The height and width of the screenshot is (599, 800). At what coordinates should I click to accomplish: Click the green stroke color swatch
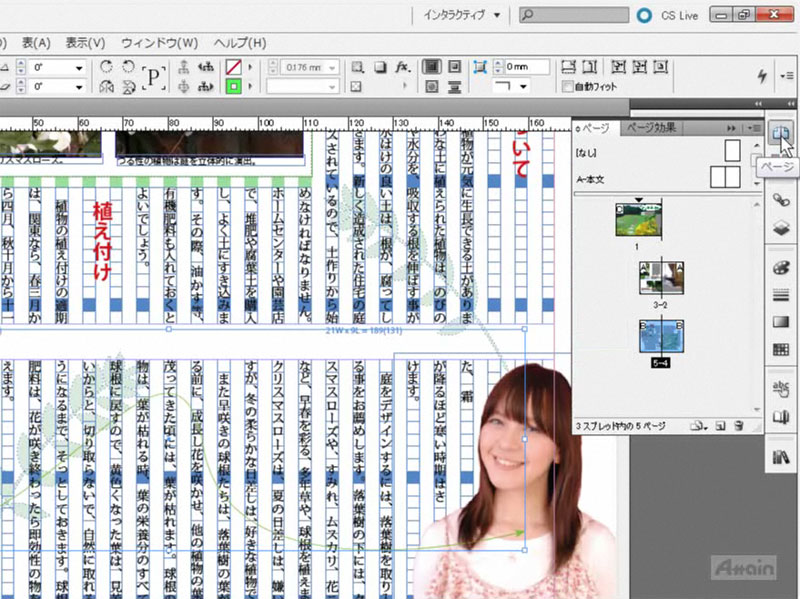(234, 87)
